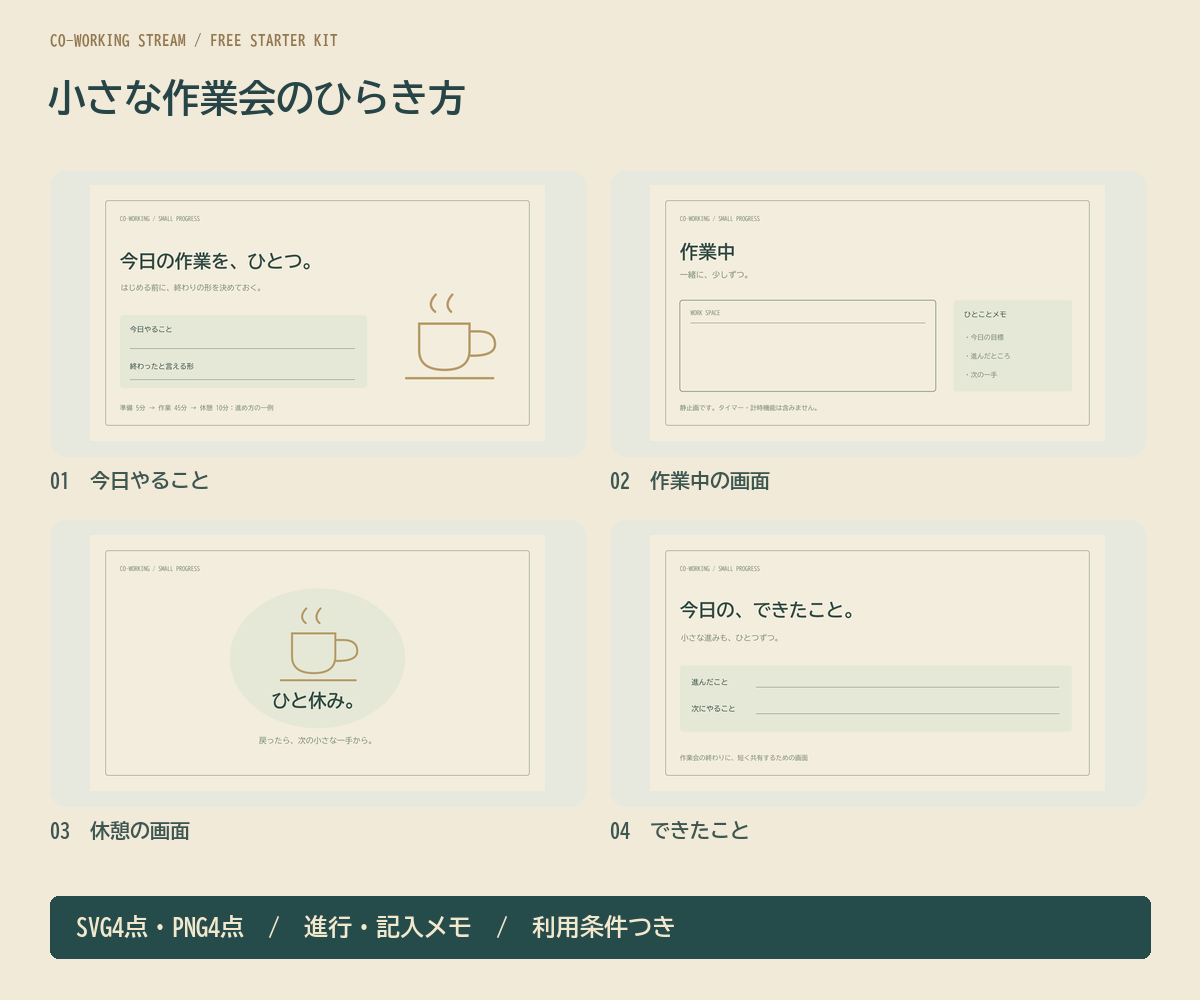
Task: Click the heading 今日の、できたこと。
Action: coord(769,610)
